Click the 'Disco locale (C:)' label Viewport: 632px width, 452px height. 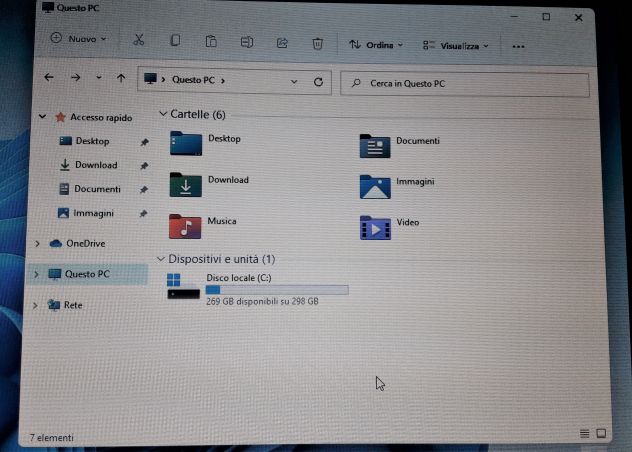pos(239,278)
